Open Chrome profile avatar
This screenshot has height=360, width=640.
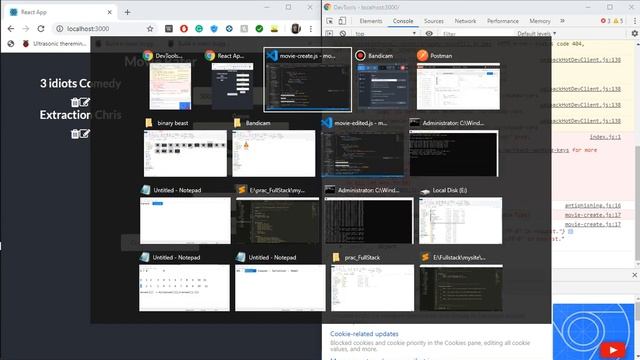click(296, 29)
